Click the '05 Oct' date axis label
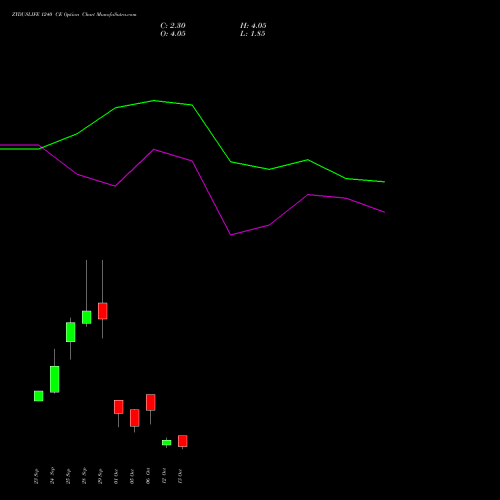 (x=132, y=476)
